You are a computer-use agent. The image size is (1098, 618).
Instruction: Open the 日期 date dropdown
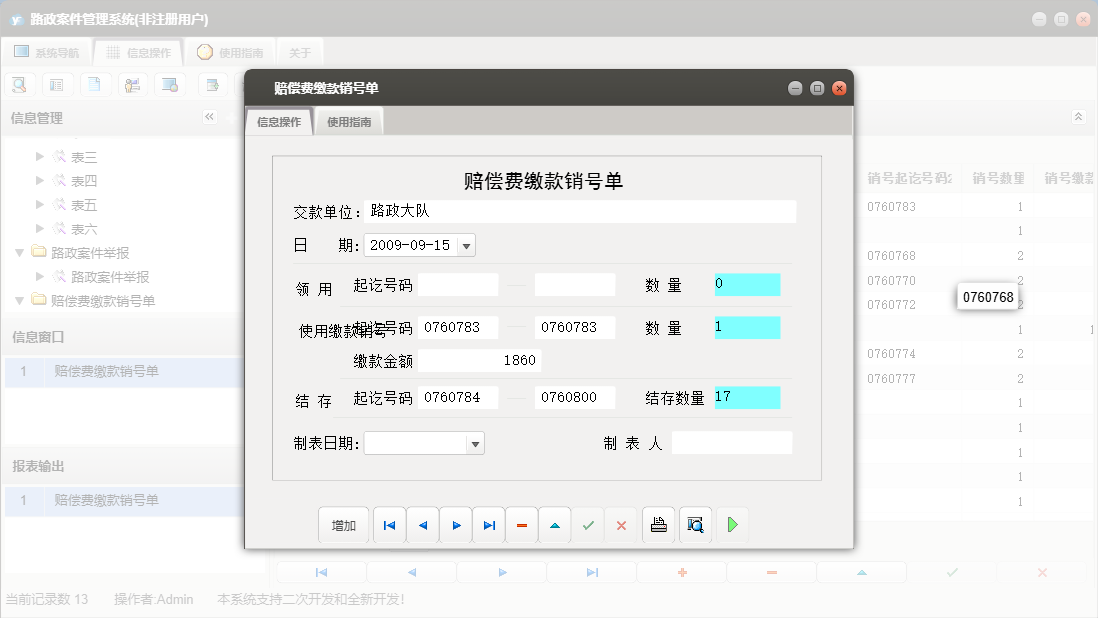pos(465,244)
